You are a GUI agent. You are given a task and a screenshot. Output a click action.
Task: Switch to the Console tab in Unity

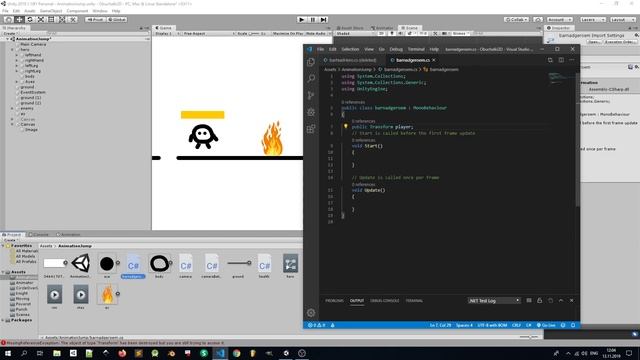pyautogui.click(x=38, y=235)
